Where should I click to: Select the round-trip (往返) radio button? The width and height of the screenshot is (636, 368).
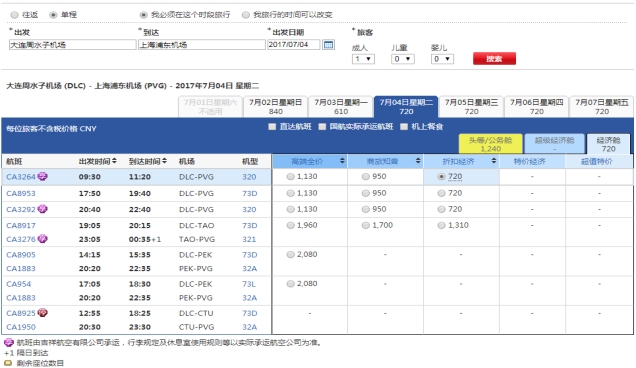[x=15, y=15]
